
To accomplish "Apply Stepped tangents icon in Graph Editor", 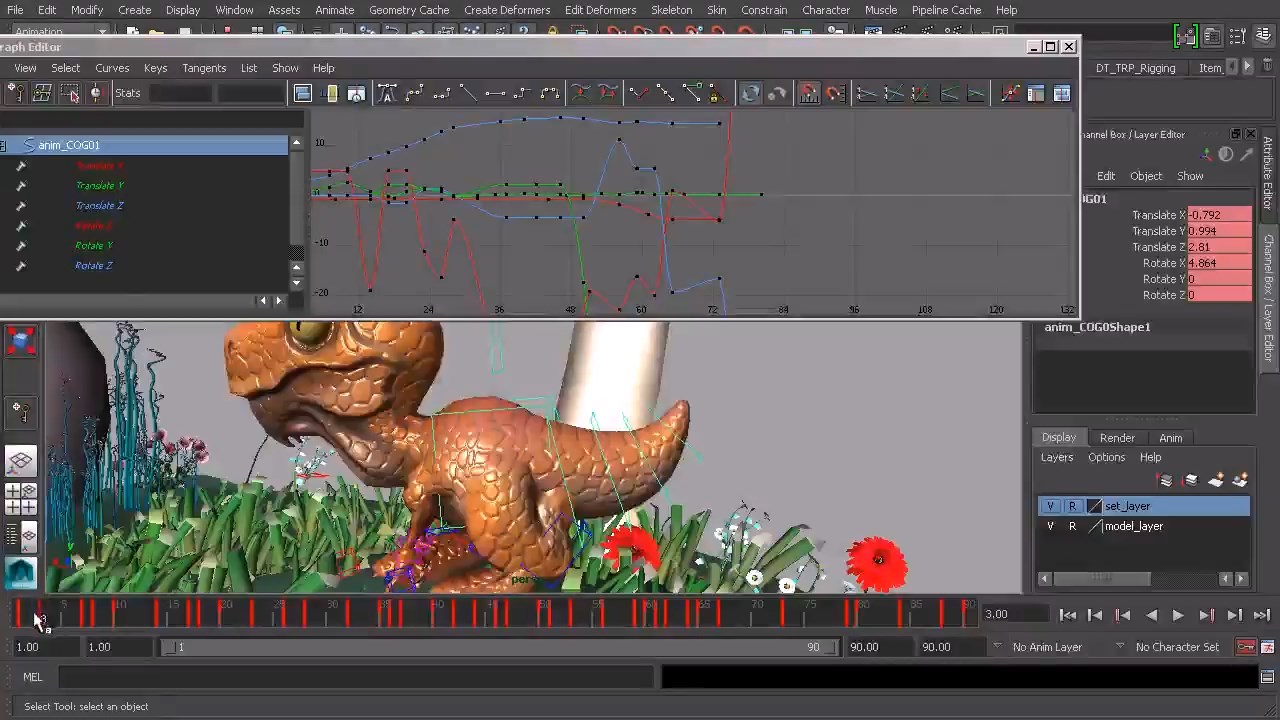I will (x=522, y=93).
